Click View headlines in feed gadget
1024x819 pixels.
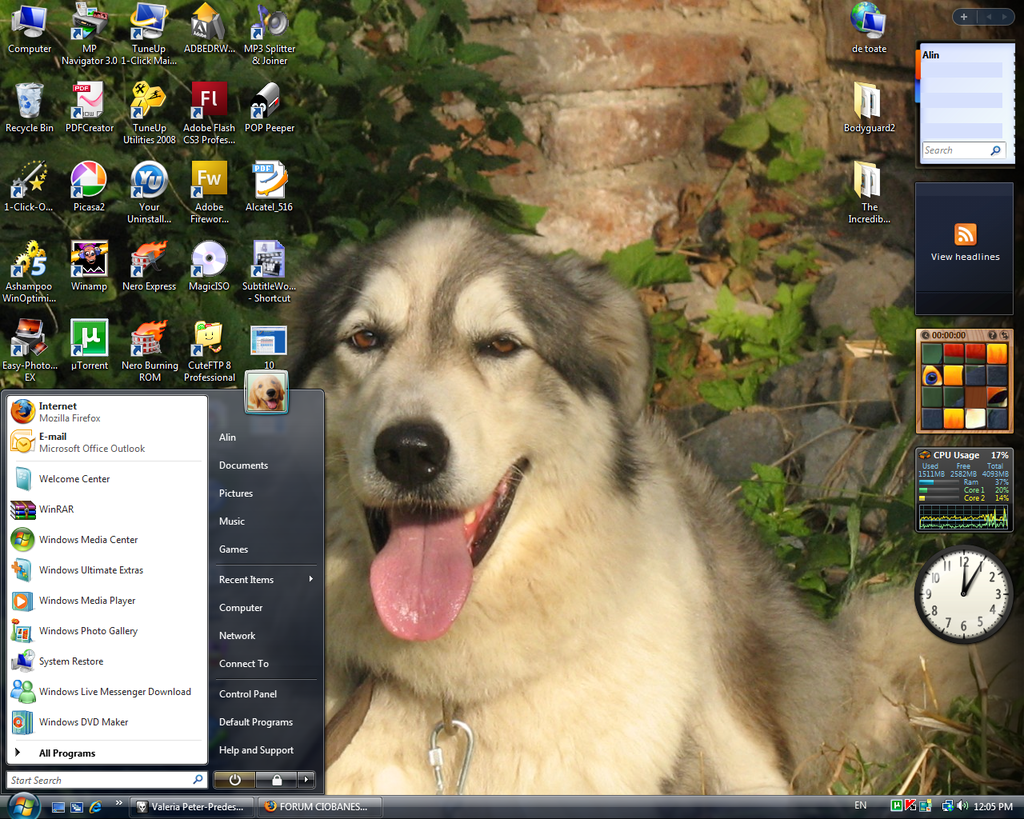(965, 257)
